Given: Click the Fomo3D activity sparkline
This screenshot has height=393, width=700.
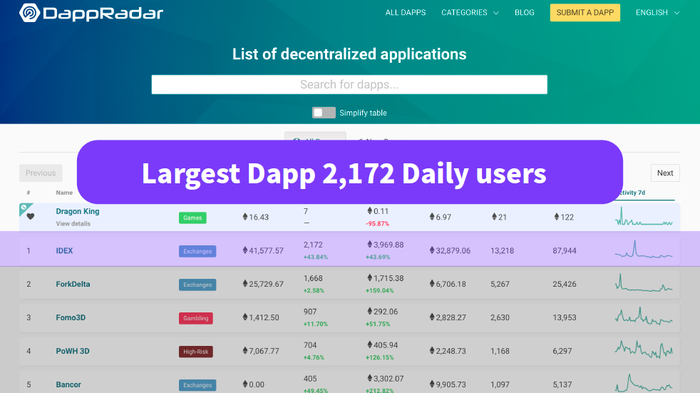Looking at the screenshot, I should point(643,317).
